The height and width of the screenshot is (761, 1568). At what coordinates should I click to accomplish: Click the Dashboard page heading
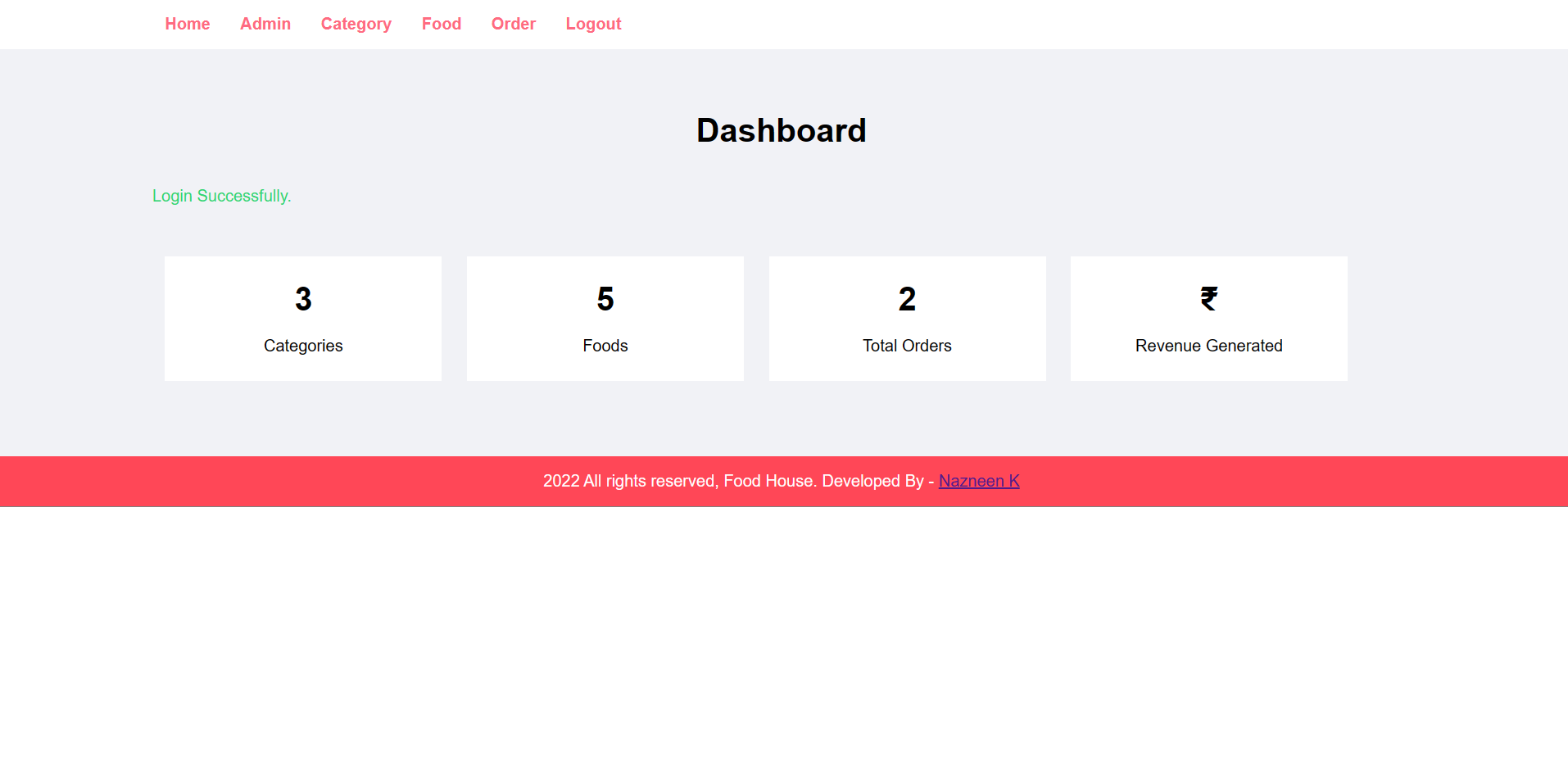tap(782, 129)
